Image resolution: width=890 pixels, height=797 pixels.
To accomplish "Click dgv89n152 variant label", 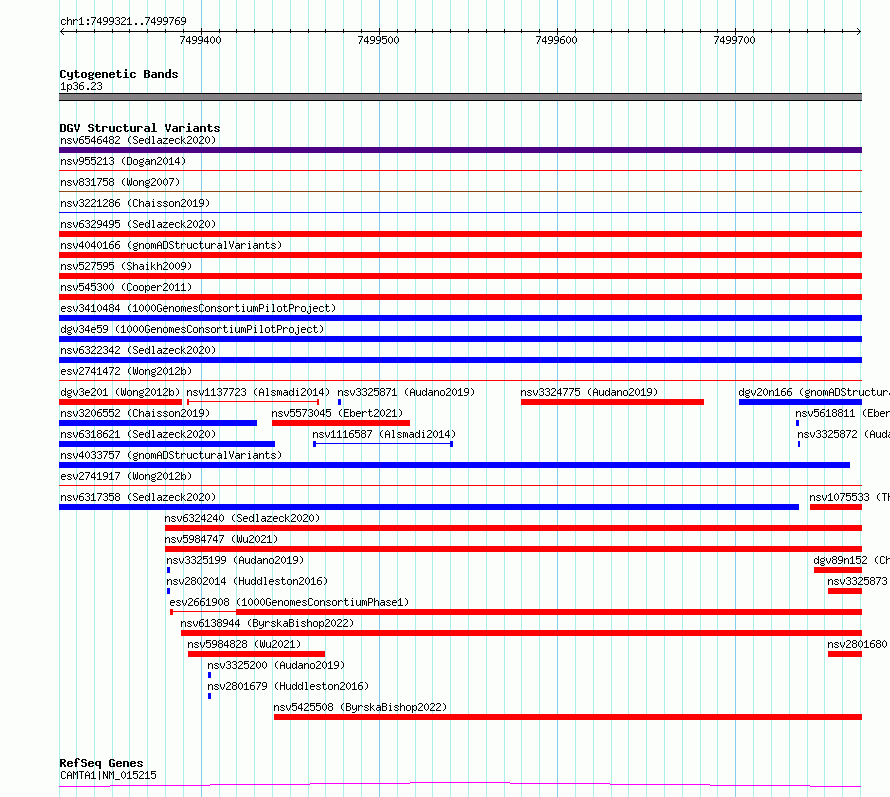I will (851, 560).
